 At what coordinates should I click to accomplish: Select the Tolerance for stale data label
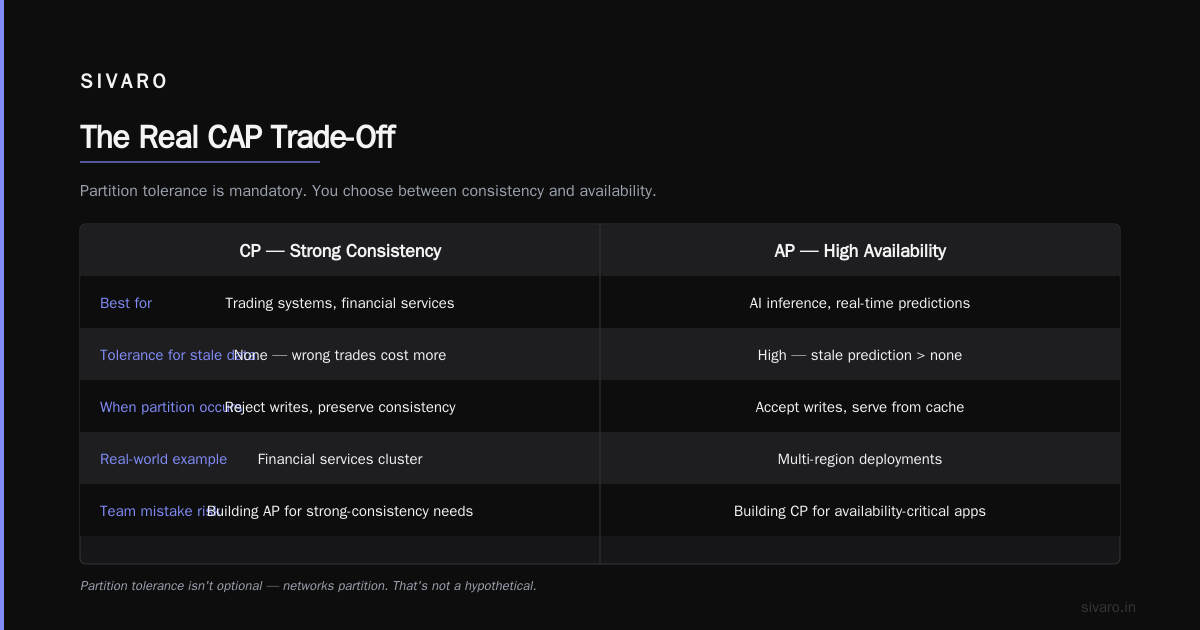pos(178,355)
